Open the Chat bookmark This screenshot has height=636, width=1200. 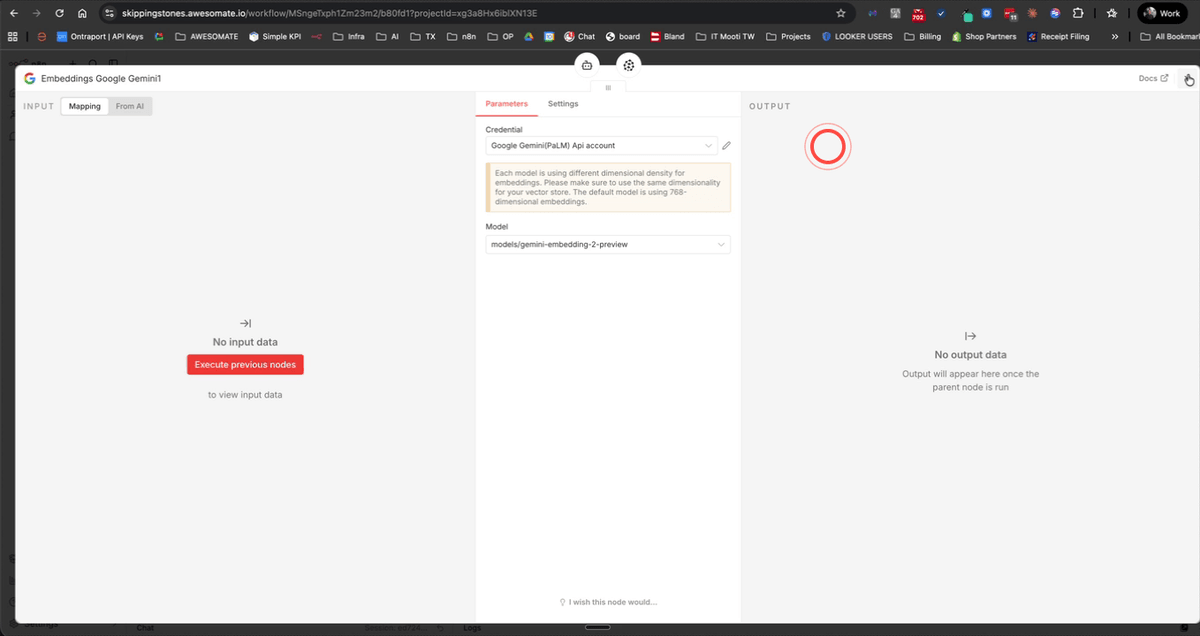click(579, 36)
